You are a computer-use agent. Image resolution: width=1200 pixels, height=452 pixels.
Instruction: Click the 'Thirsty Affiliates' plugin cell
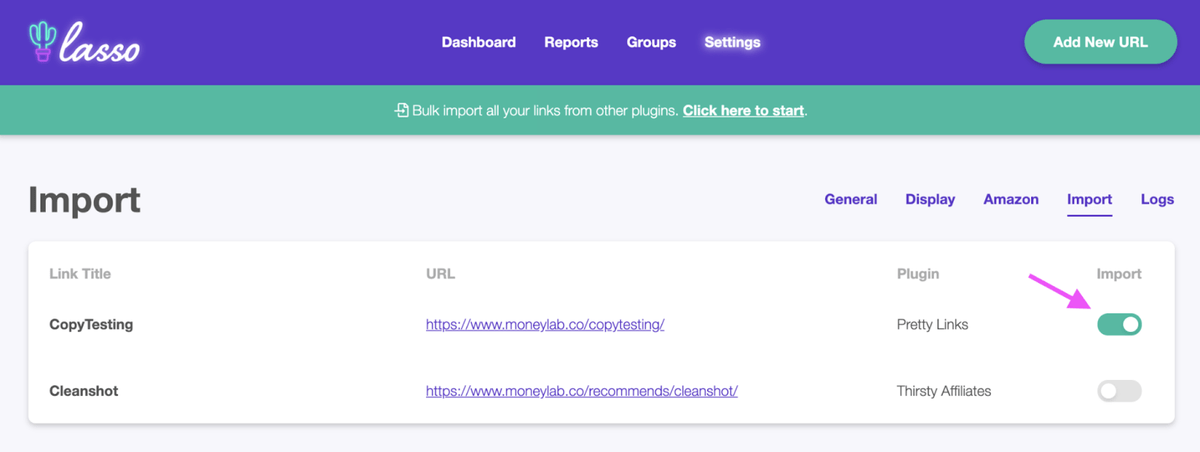[x=944, y=391]
